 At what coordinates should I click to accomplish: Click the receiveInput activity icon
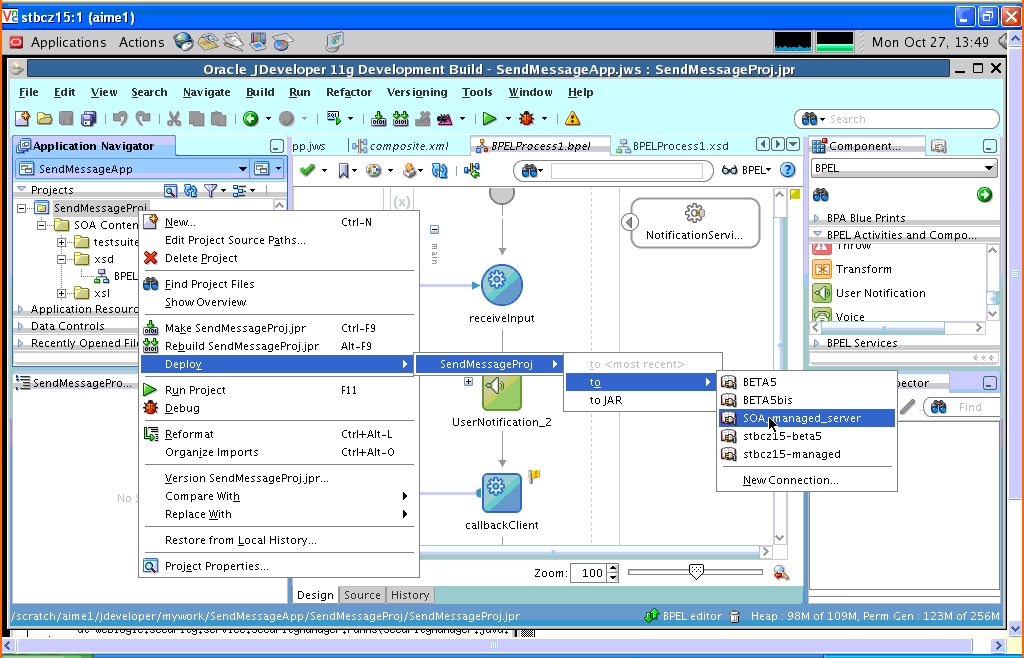pos(502,285)
